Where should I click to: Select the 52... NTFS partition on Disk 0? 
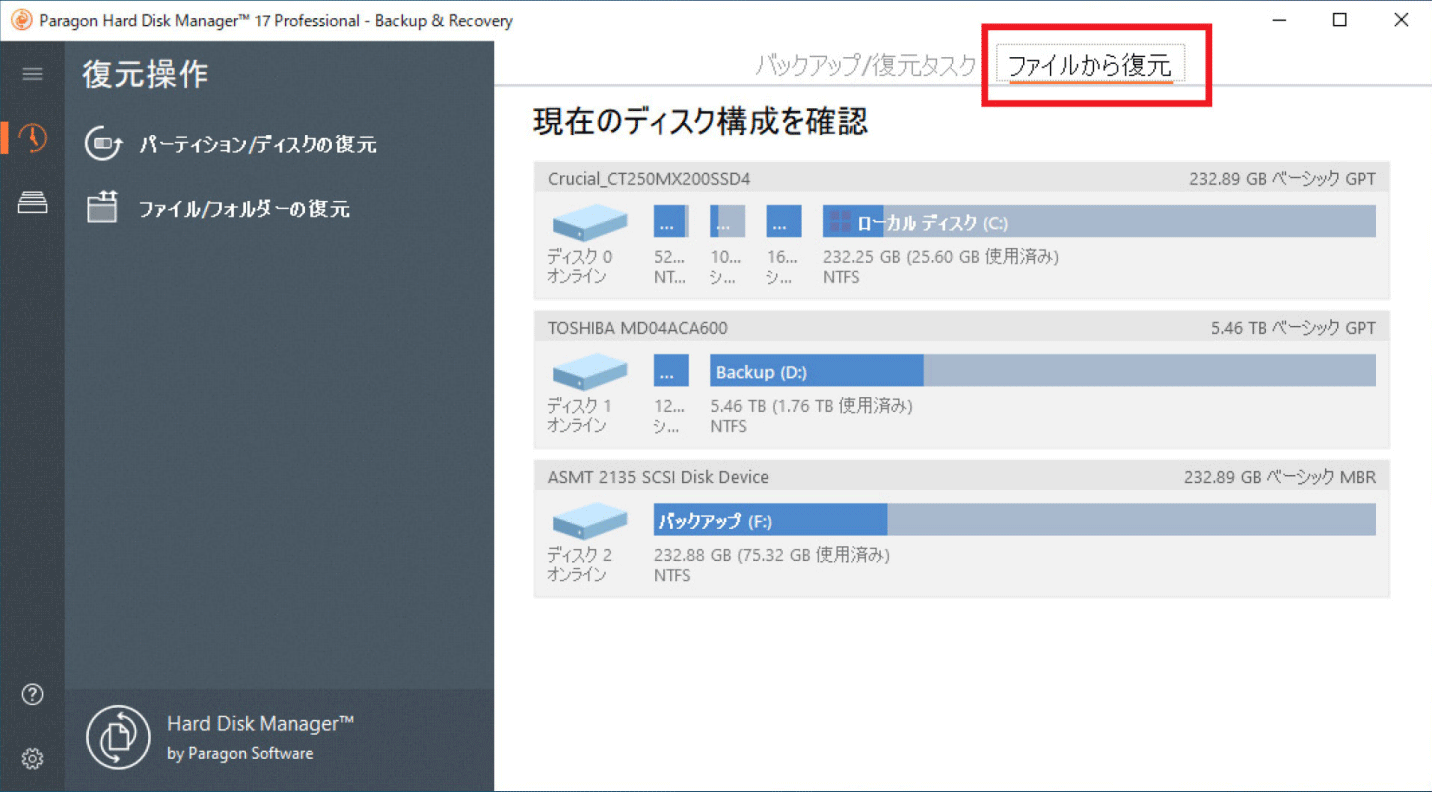[671, 221]
